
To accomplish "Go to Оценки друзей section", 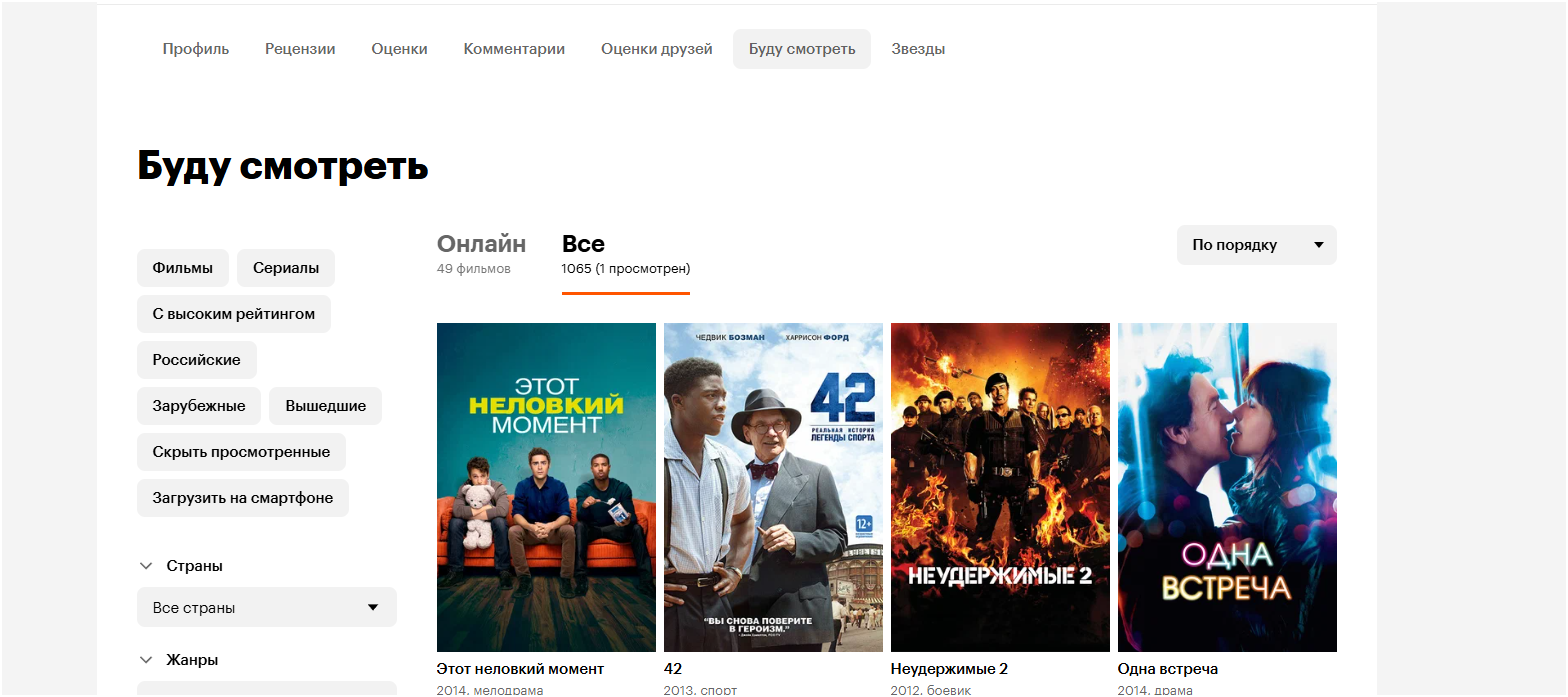I will [657, 49].
